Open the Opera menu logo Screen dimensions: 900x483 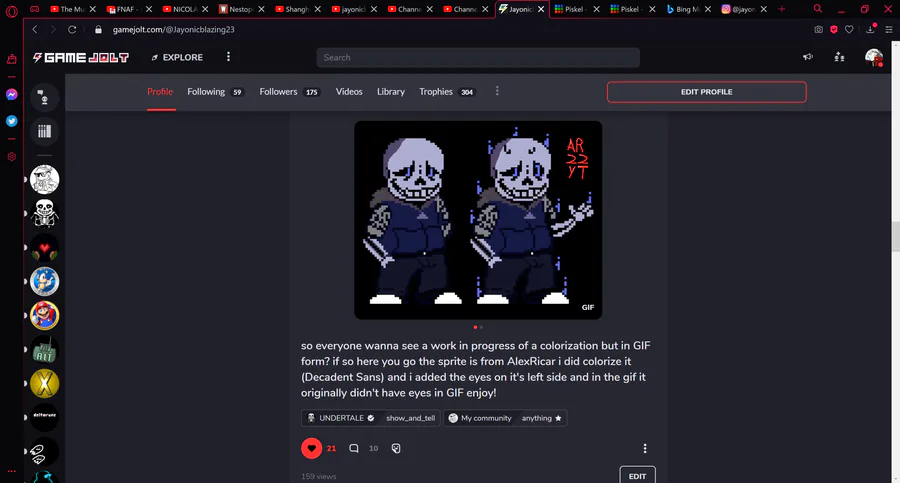click(x=11, y=11)
